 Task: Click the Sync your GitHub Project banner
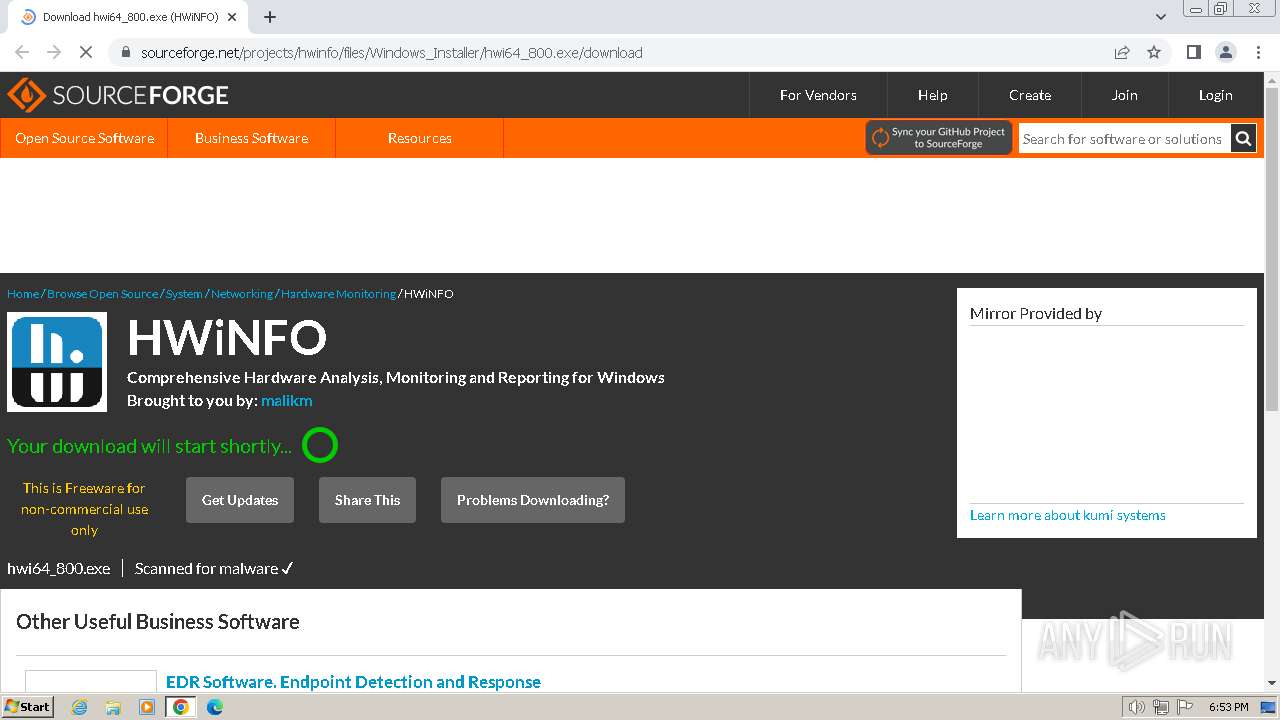coord(939,138)
